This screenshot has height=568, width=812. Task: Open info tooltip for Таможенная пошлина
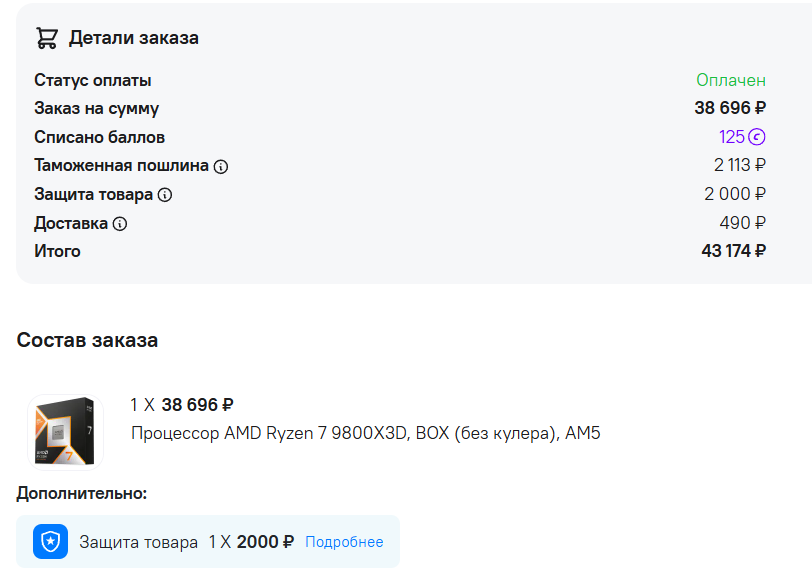[x=221, y=166]
